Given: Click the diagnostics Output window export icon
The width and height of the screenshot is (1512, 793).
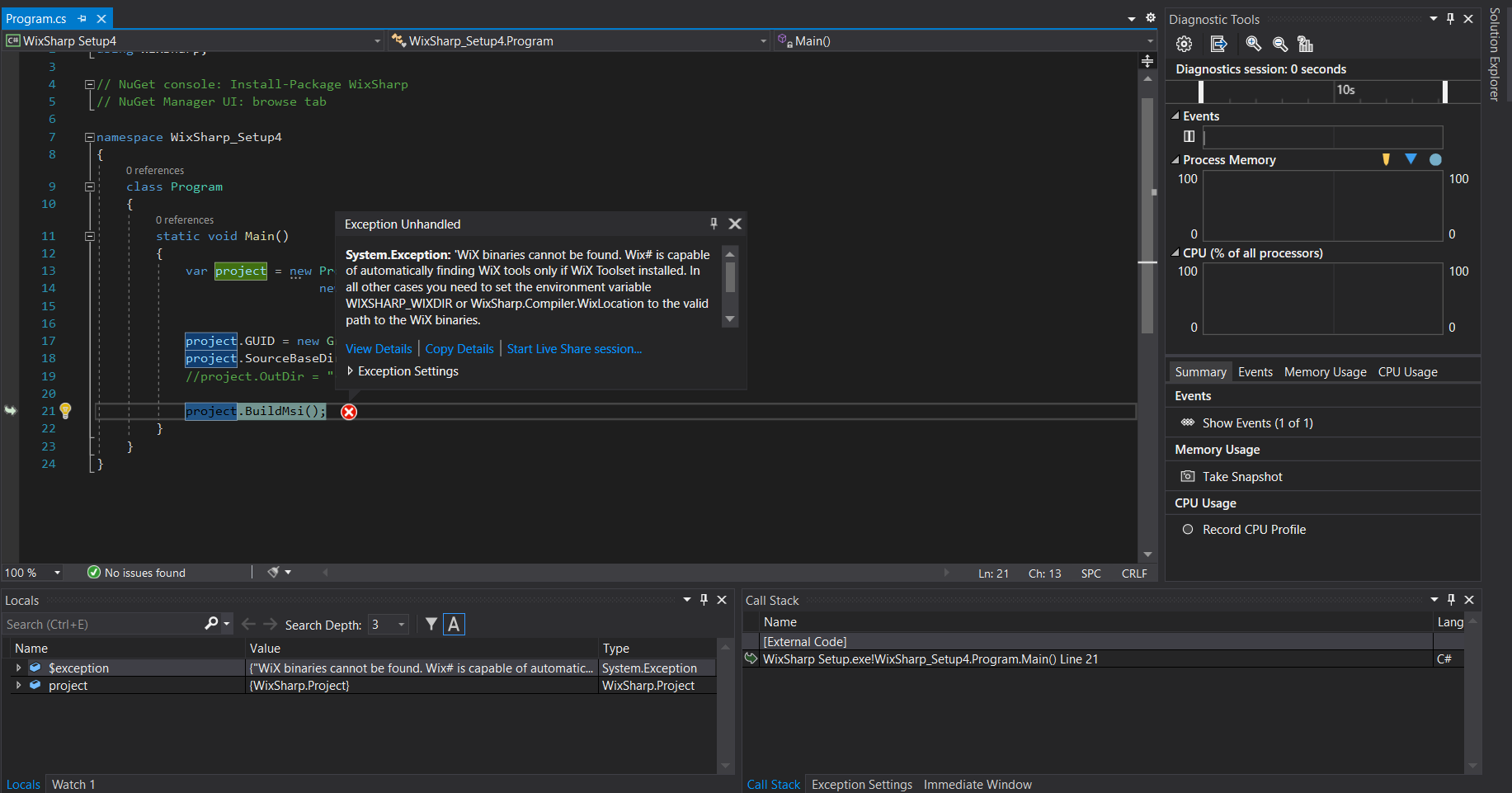Looking at the screenshot, I should [x=1218, y=44].
